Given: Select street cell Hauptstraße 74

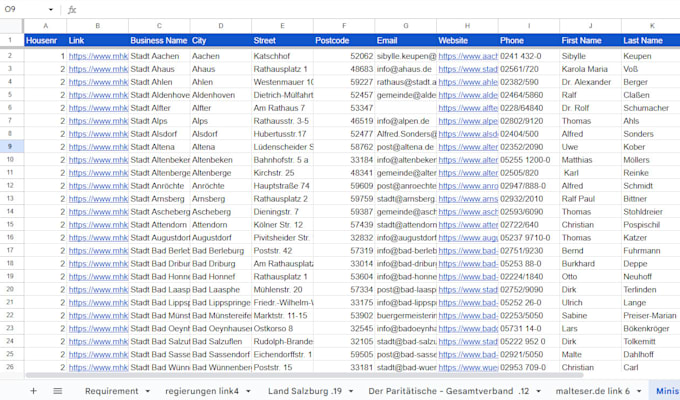Looking at the screenshot, I should [x=282, y=186].
